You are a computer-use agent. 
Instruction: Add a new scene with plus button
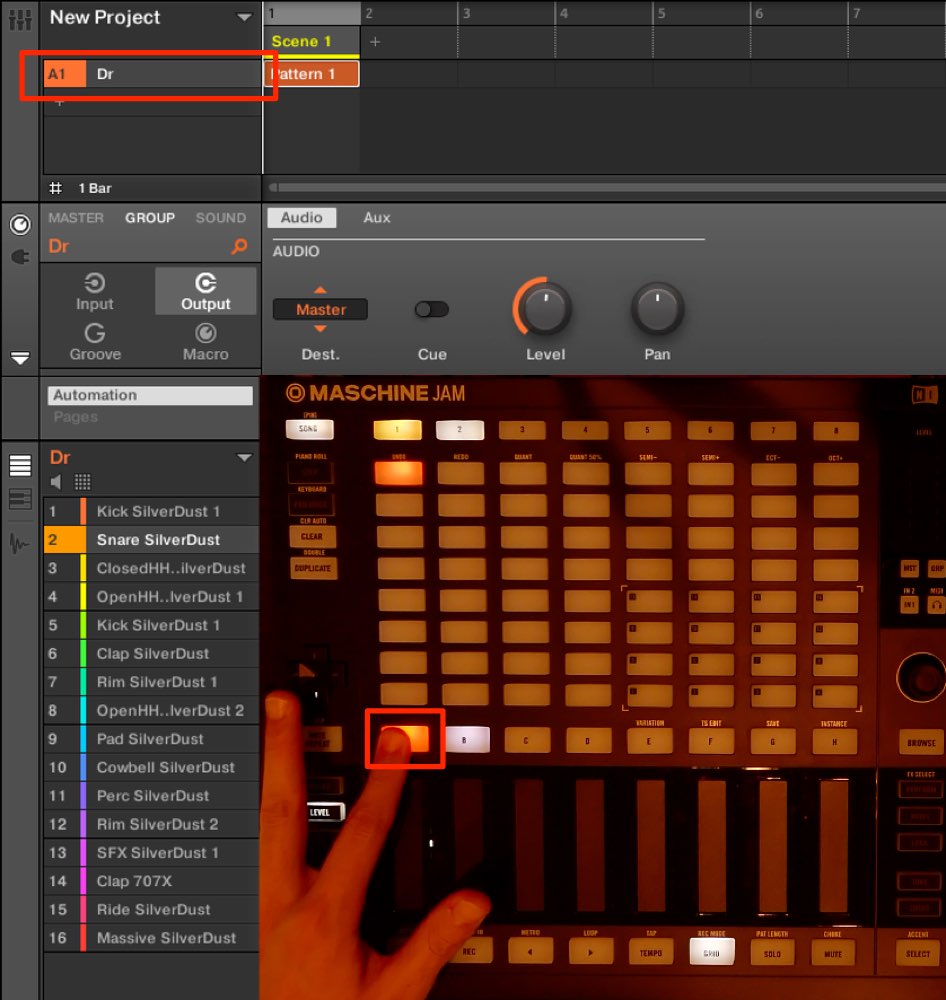point(375,41)
